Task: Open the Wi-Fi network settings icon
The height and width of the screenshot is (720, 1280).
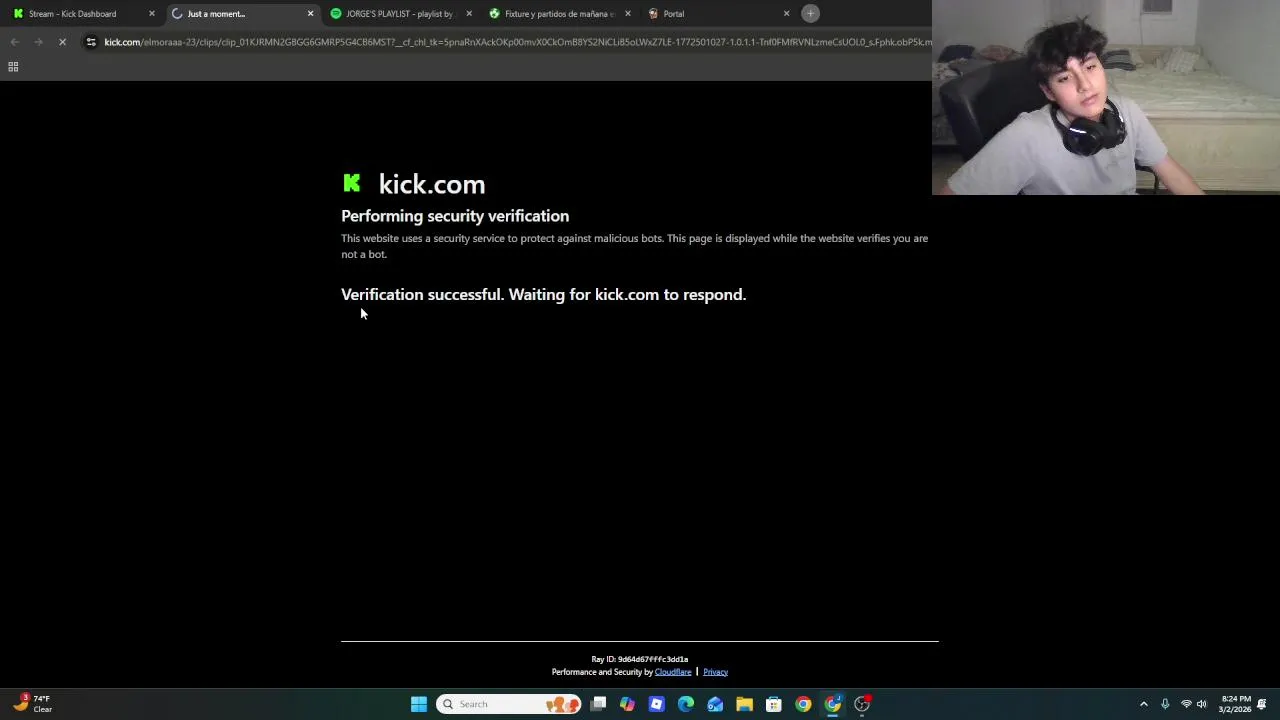Action: 1186,704
